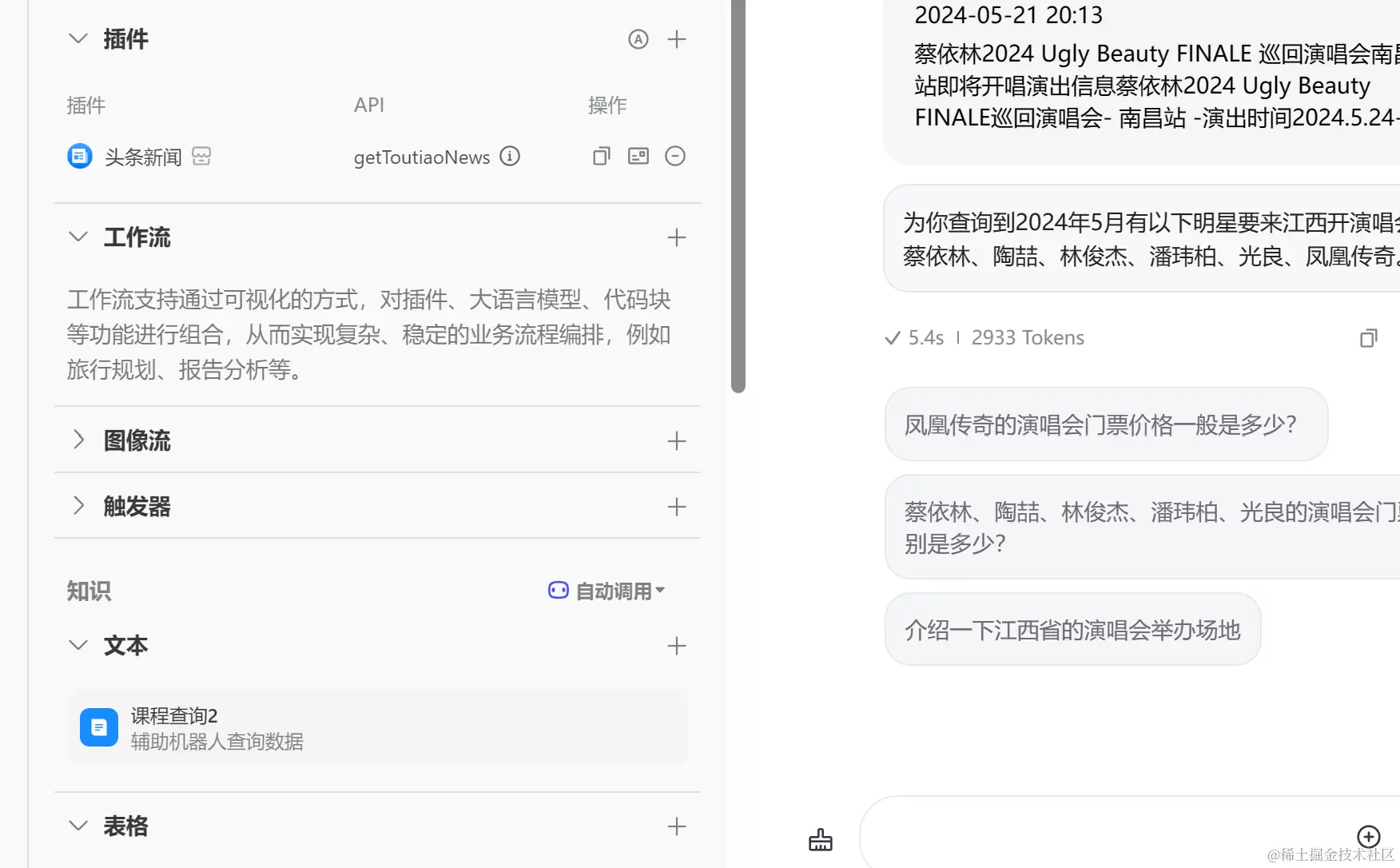Click the API column header

click(x=369, y=106)
